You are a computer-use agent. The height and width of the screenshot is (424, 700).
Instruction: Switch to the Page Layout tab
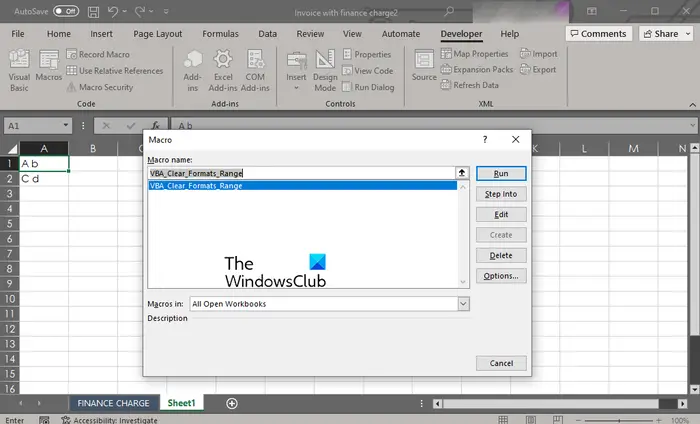tap(158, 34)
